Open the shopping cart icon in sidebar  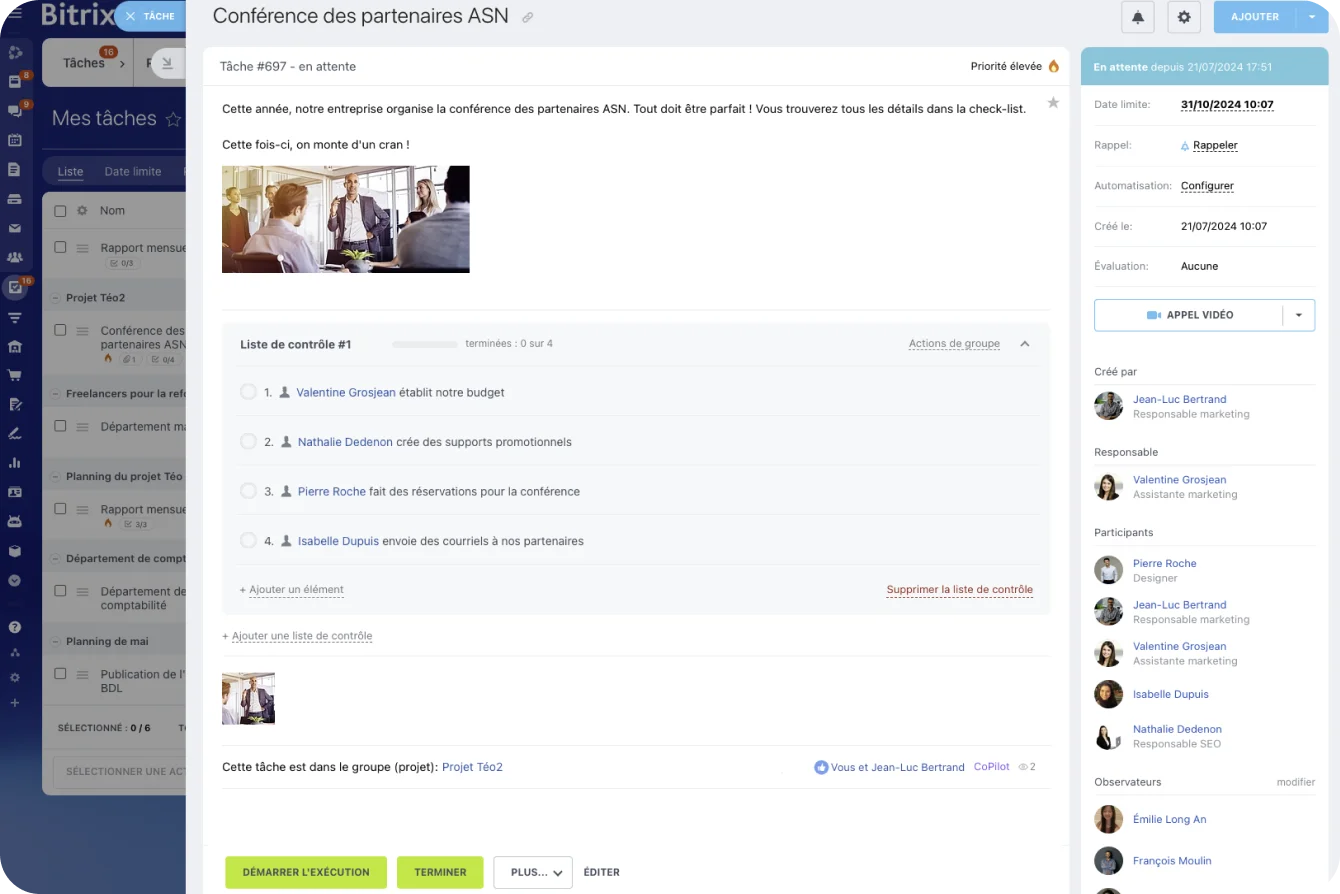(x=15, y=376)
